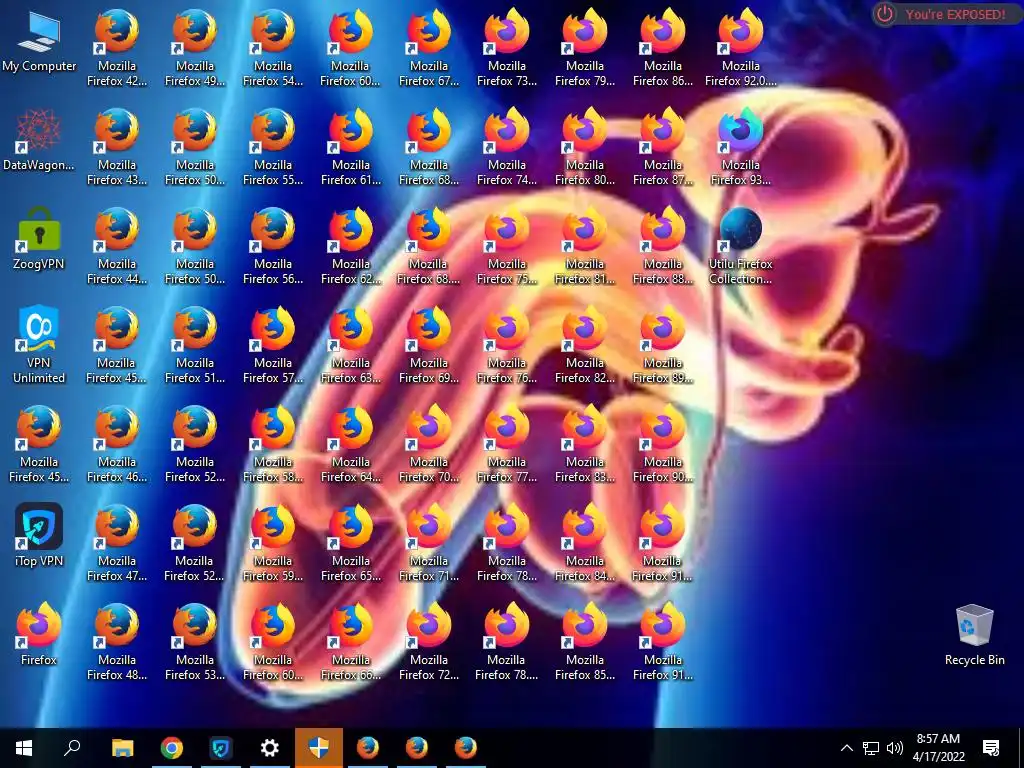This screenshot has height=768, width=1024.
Task: Select the Mozilla Firefox 69 shortcut
Action: click(x=429, y=345)
